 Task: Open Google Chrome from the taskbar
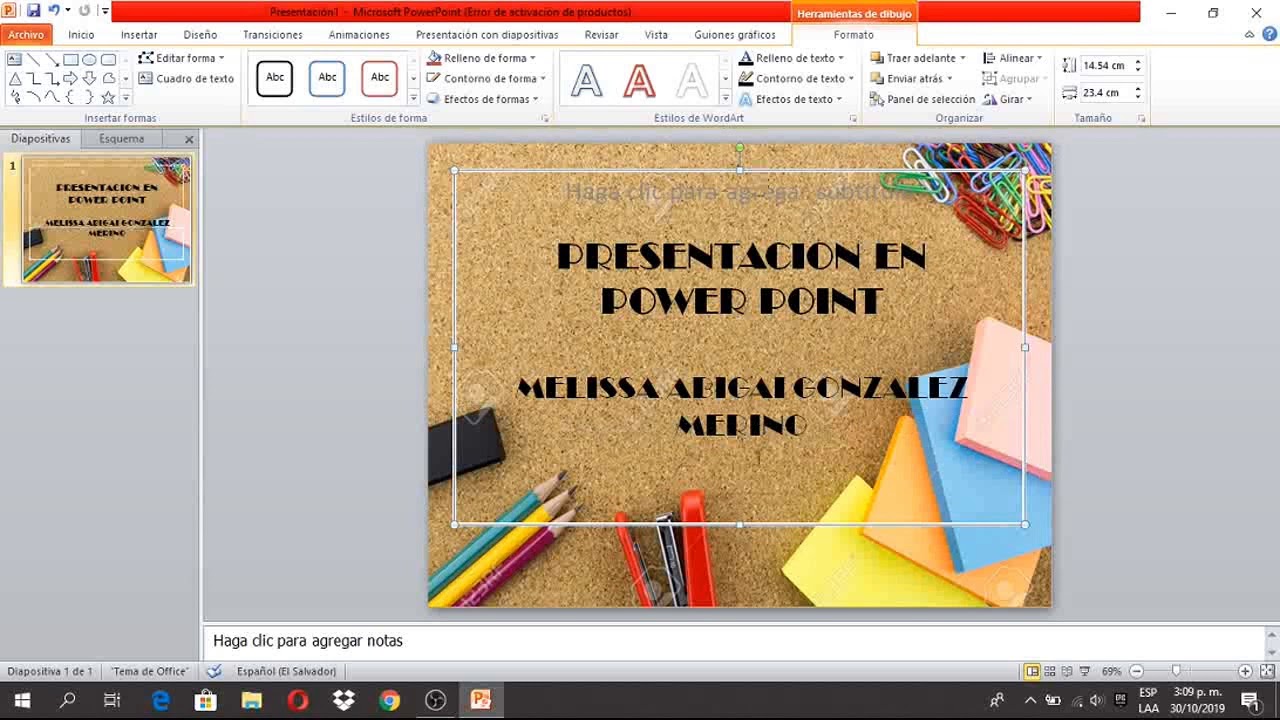click(x=389, y=700)
